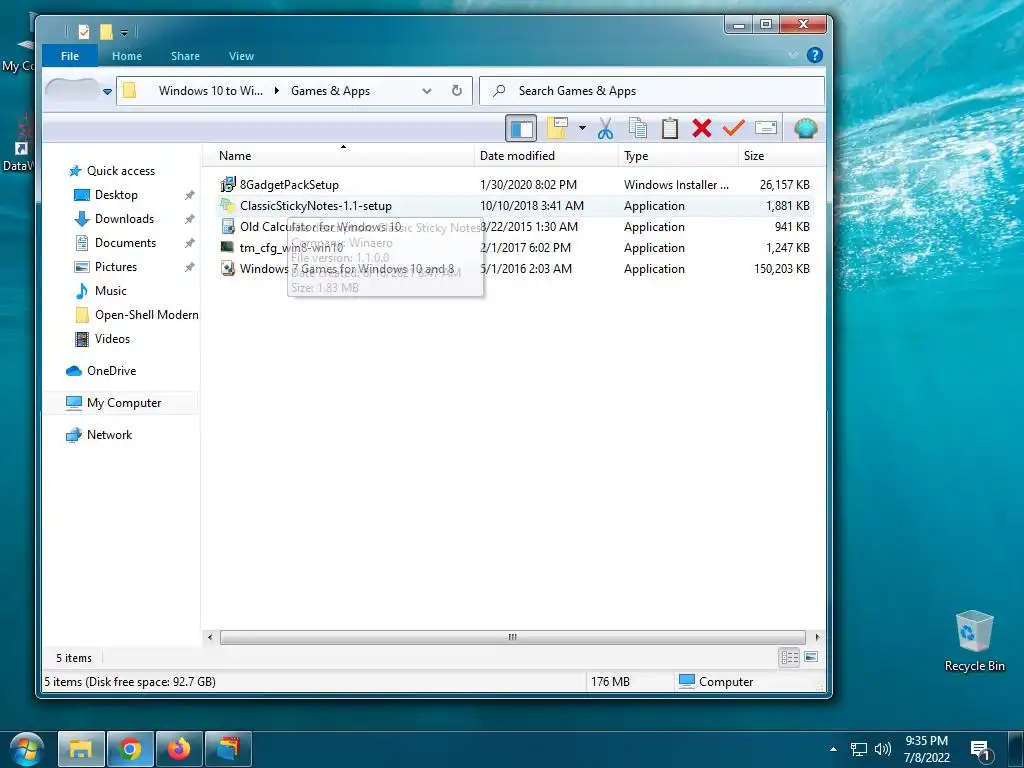Image resolution: width=1024 pixels, height=768 pixels.
Task: Expand the ribbon with the chevron
Action: pyautogui.click(x=793, y=56)
